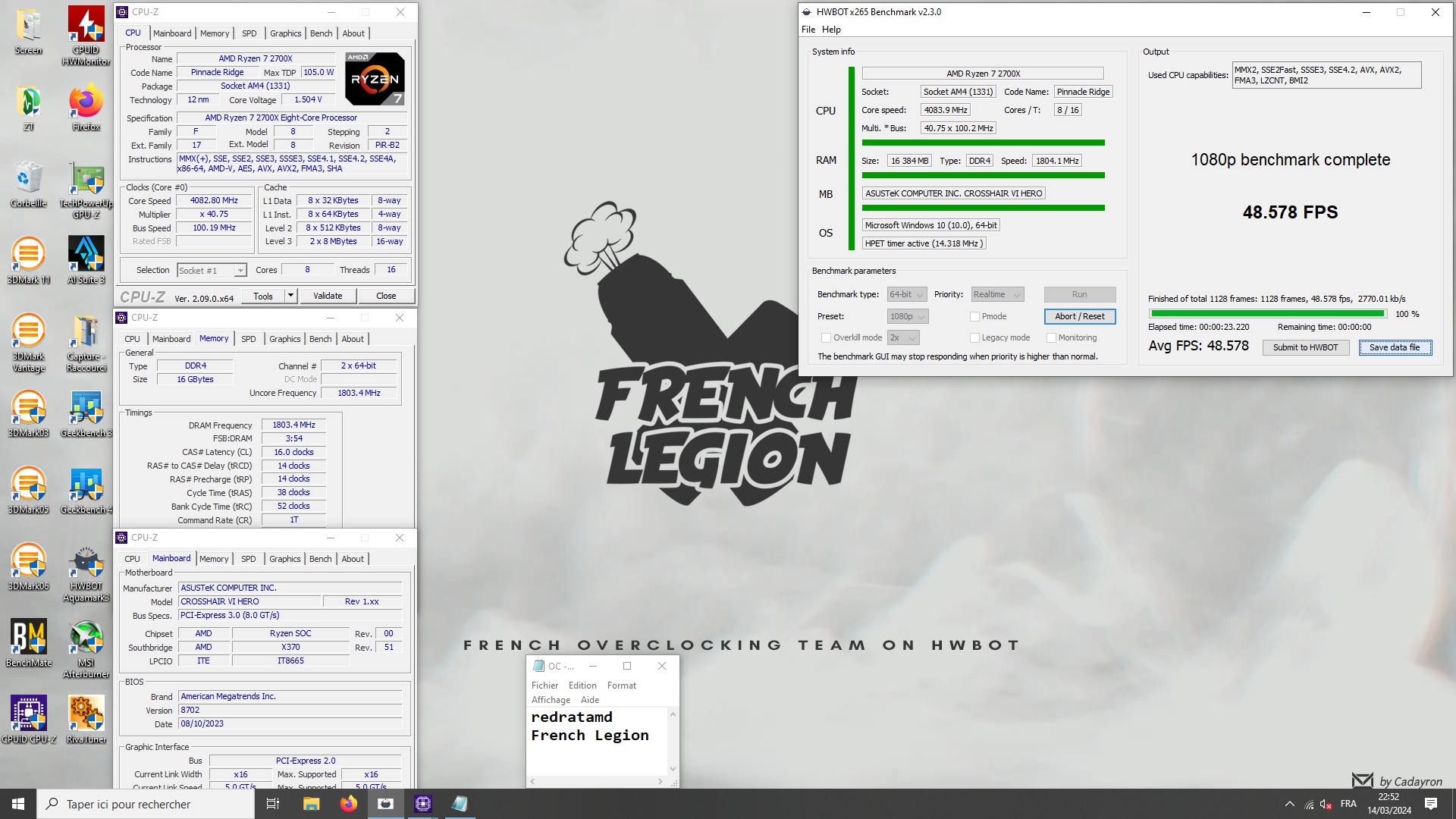Switch to Mainboard tab in top CPU-Z
The width and height of the screenshot is (1456, 819).
172,33
